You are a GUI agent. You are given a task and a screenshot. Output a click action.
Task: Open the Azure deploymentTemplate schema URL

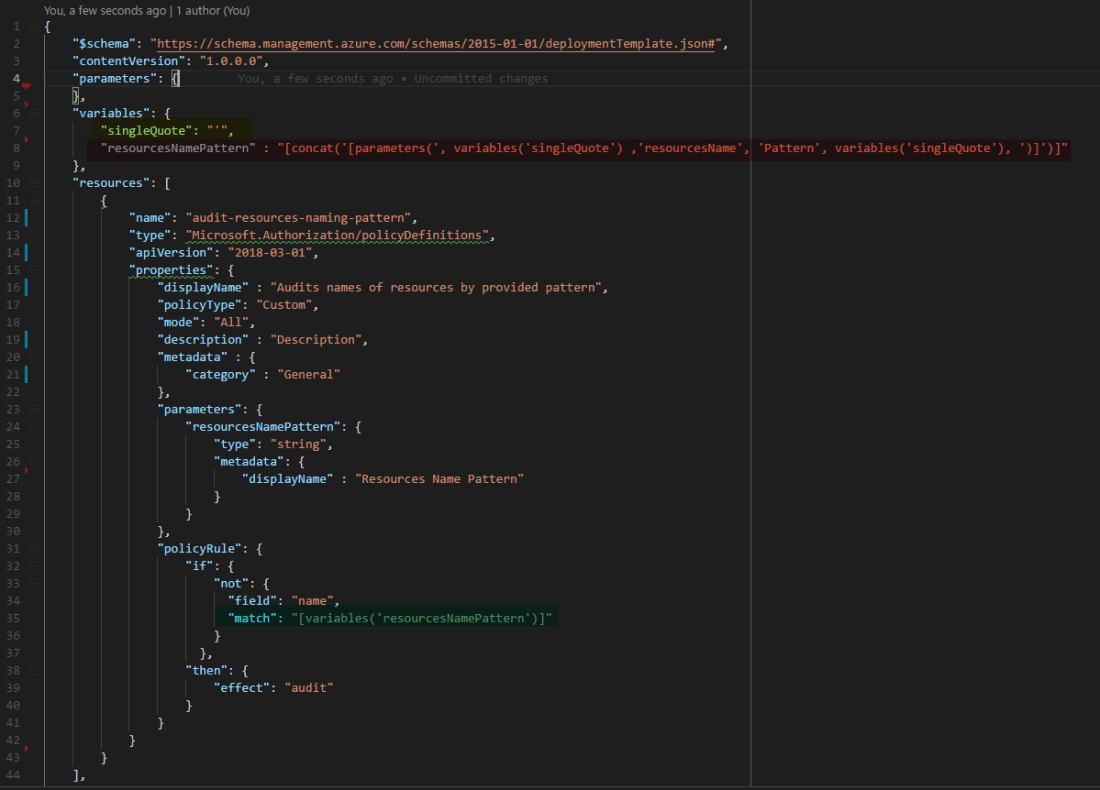click(435, 44)
